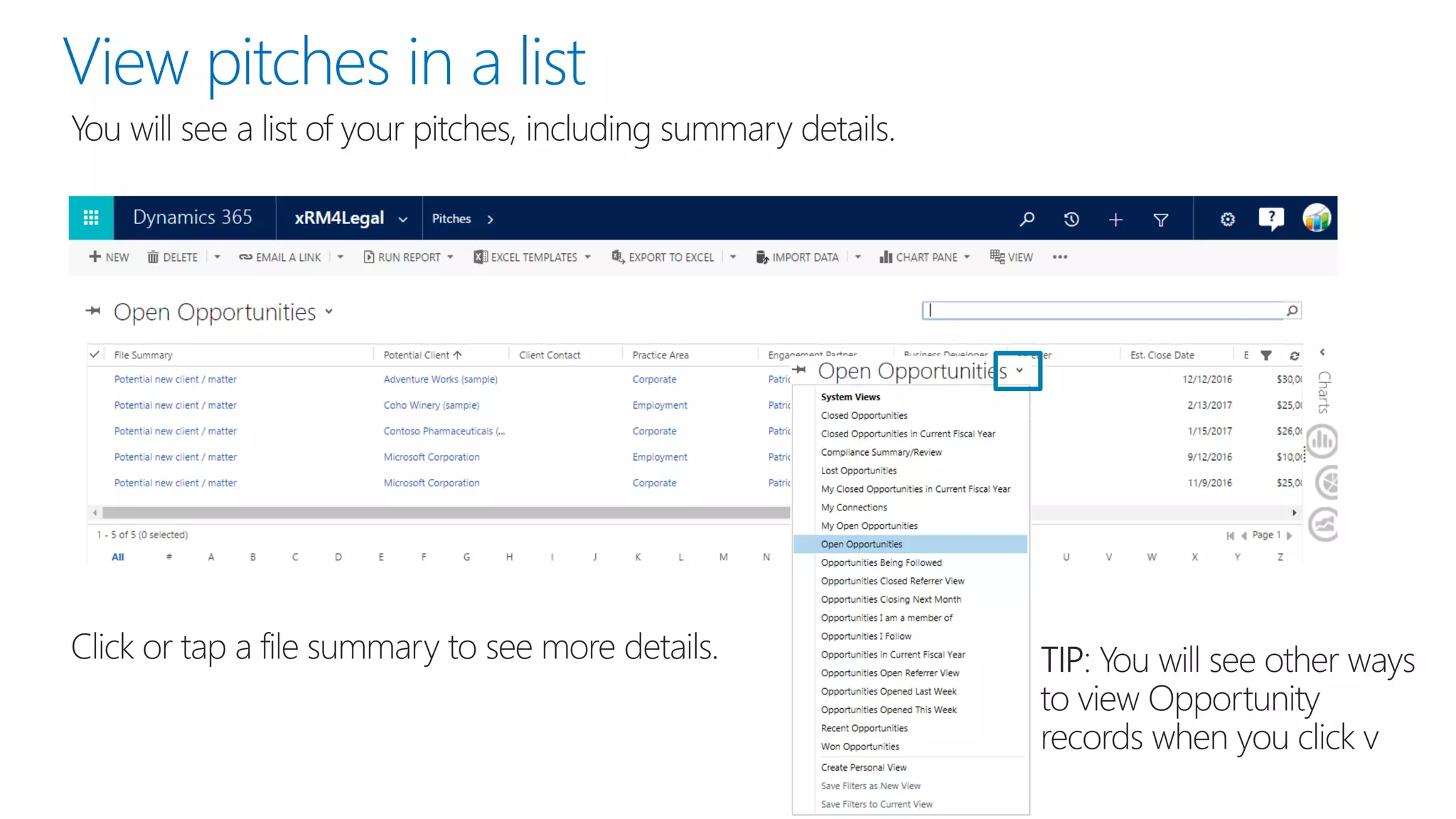
Task: Open the settings gear icon
Action: coord(1228,219)
